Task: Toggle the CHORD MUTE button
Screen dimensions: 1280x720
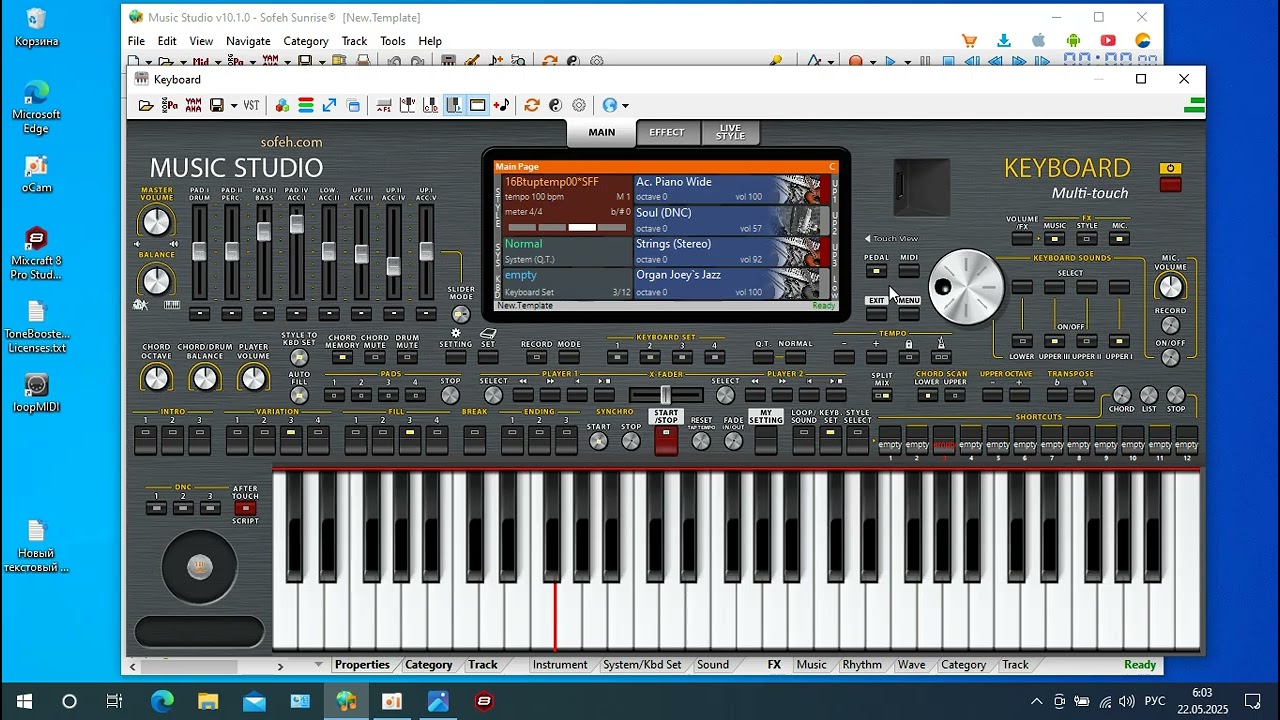Action: pos(375,357)
